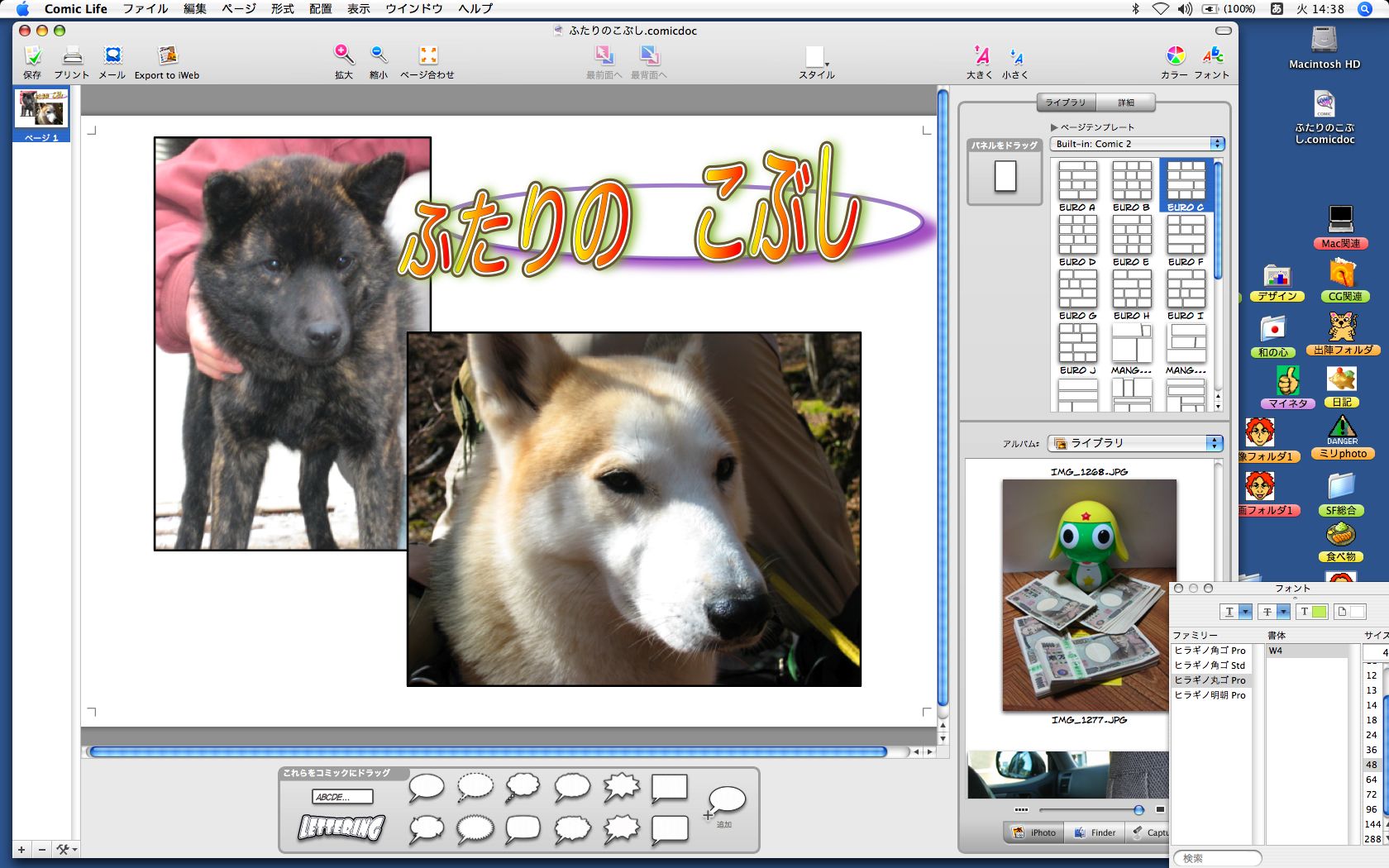Click the thumbnail size slider knob

coord(1138,809)
